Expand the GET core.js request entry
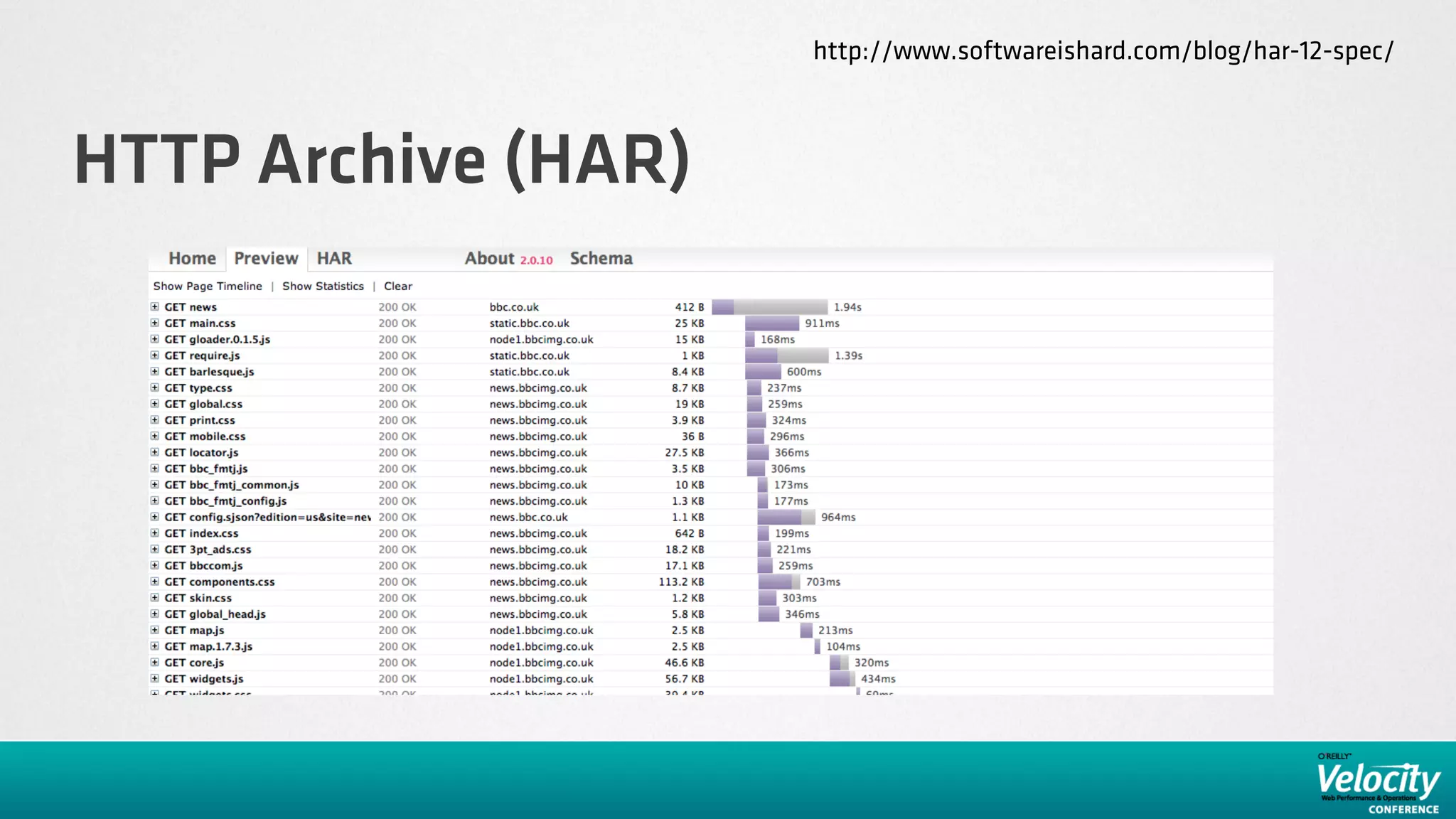This screenshot has width=1456, height=819. 155,663
